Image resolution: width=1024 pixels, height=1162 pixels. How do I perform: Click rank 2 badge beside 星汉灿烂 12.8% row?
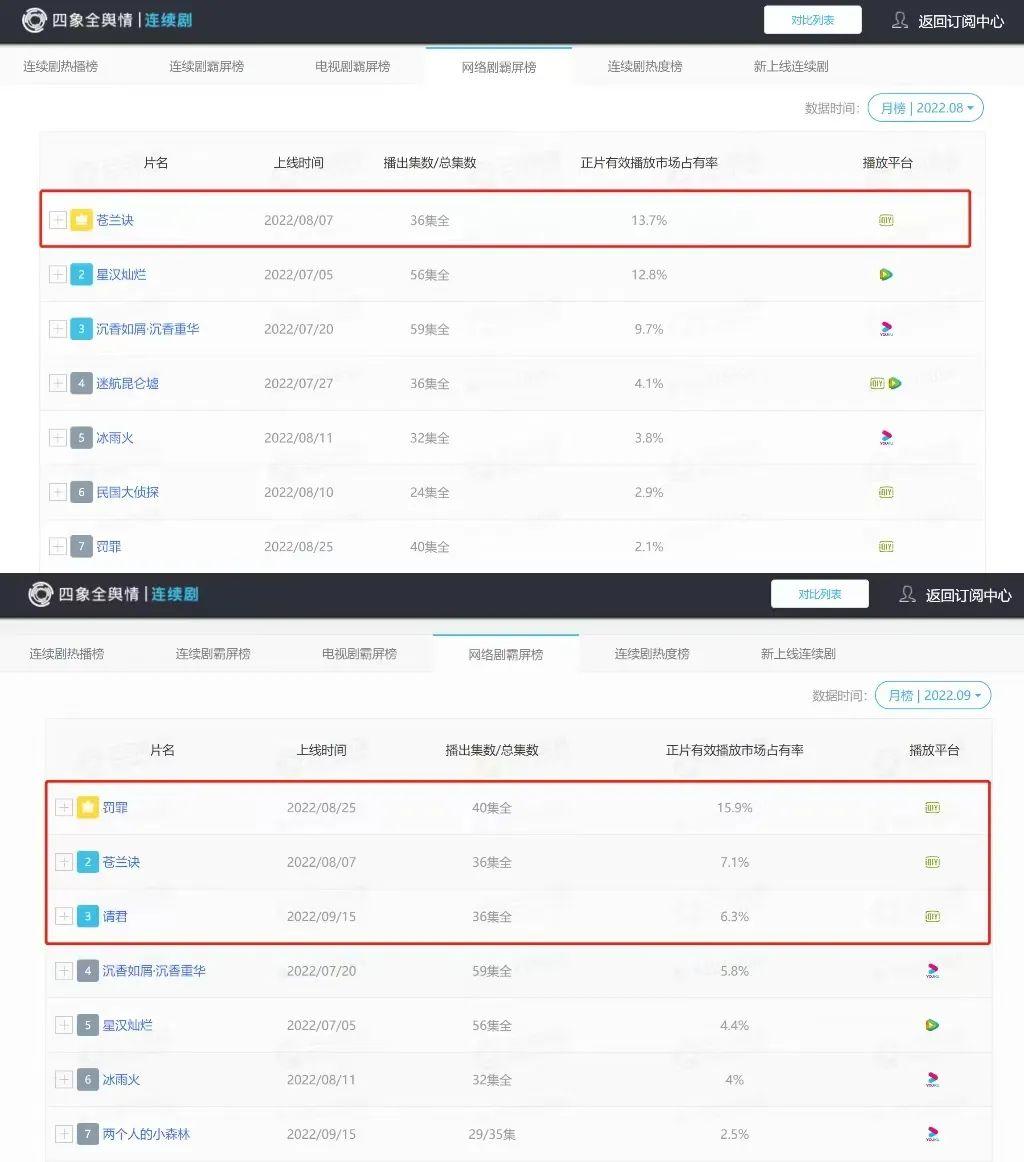82,274
